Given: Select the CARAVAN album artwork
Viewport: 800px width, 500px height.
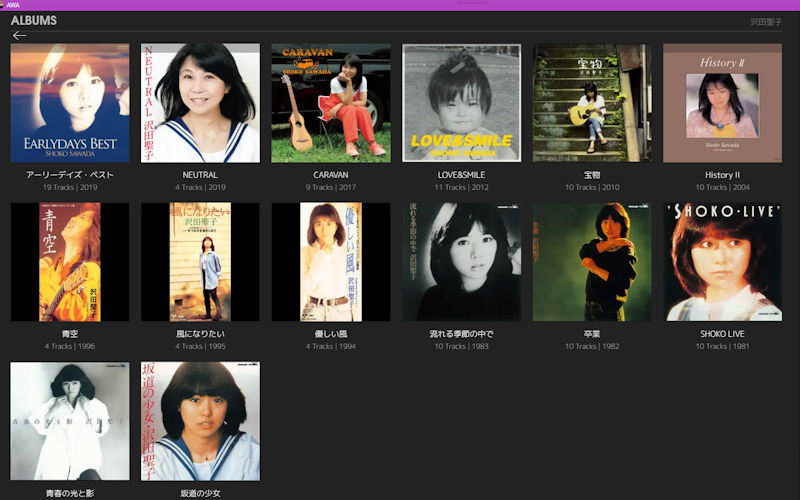Looking at the screenshot, I should point(331,103).
